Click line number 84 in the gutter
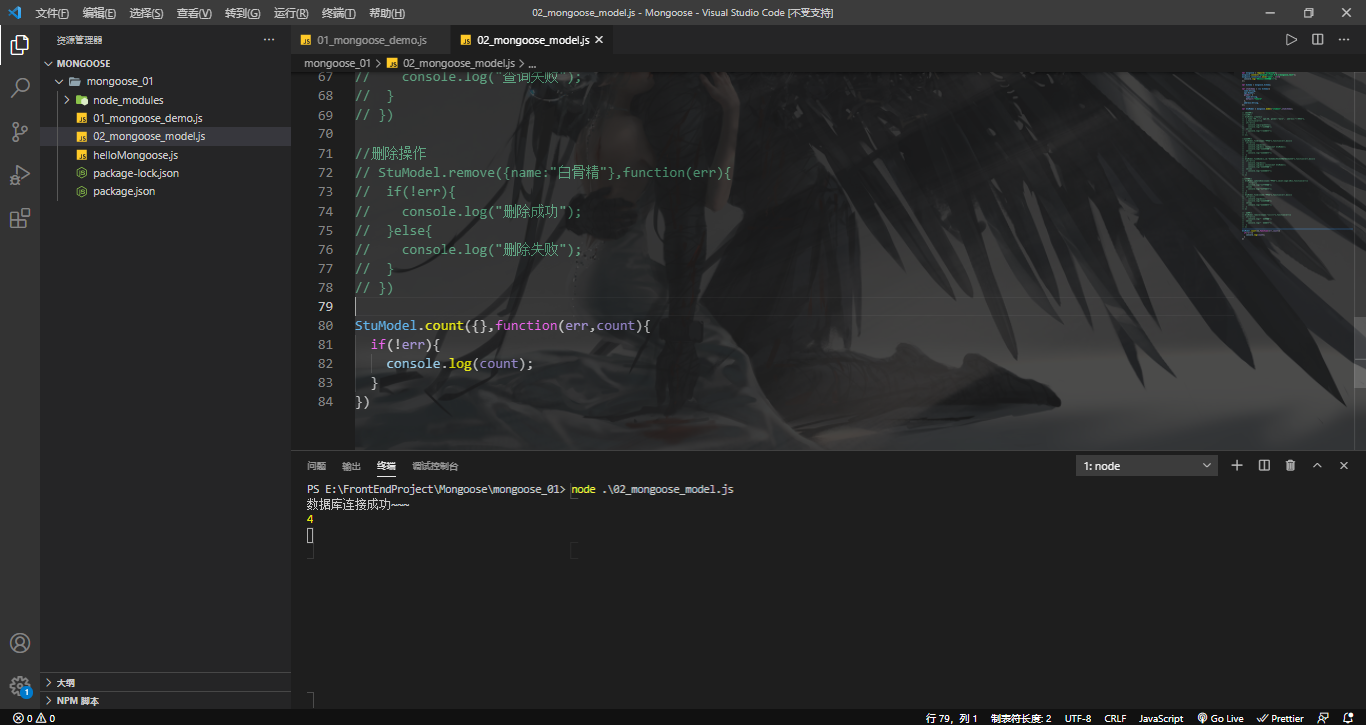 (x=325, y=401)
